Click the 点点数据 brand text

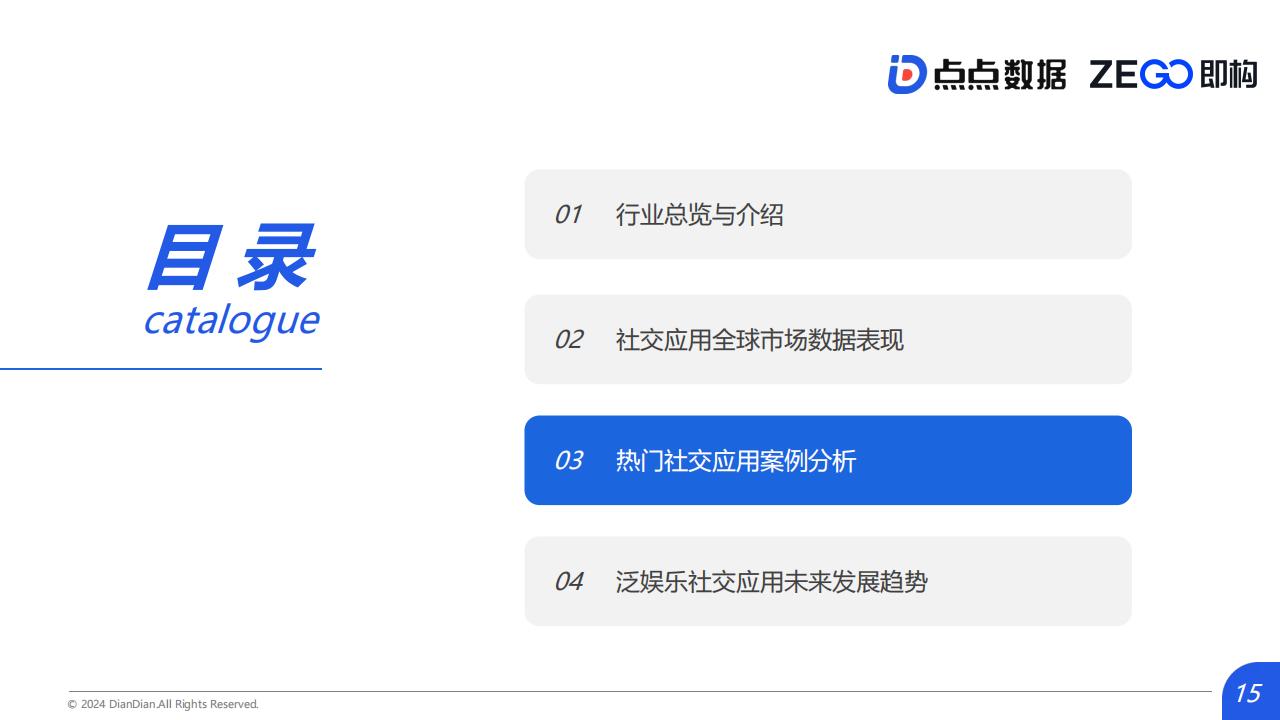(999, 75)
